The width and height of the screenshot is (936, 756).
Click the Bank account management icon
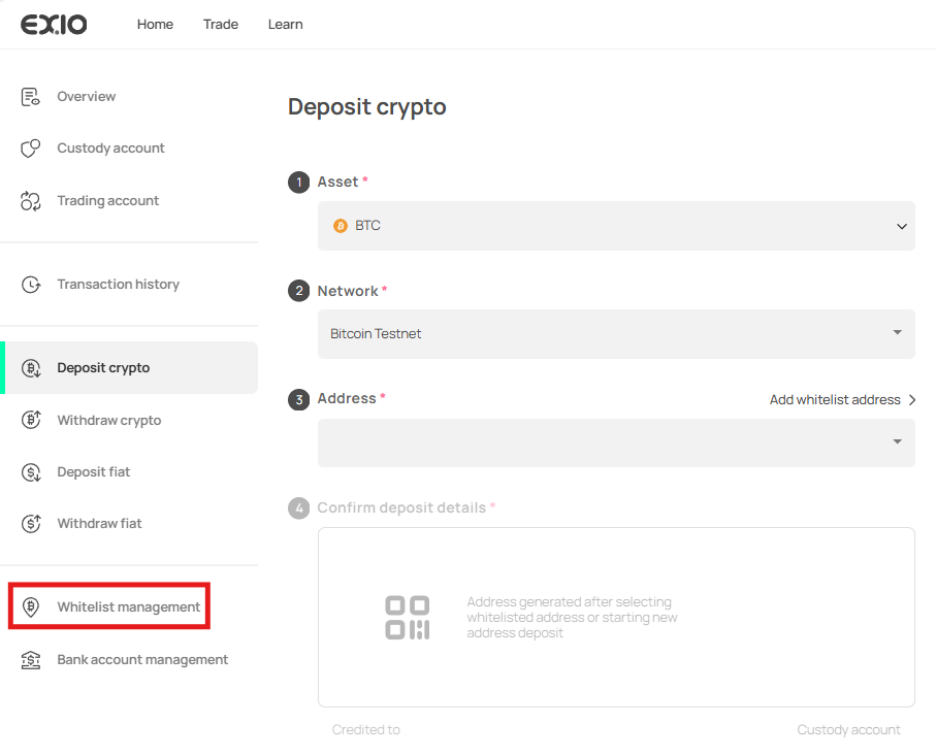pyautogui.click(x=30, y=660)
